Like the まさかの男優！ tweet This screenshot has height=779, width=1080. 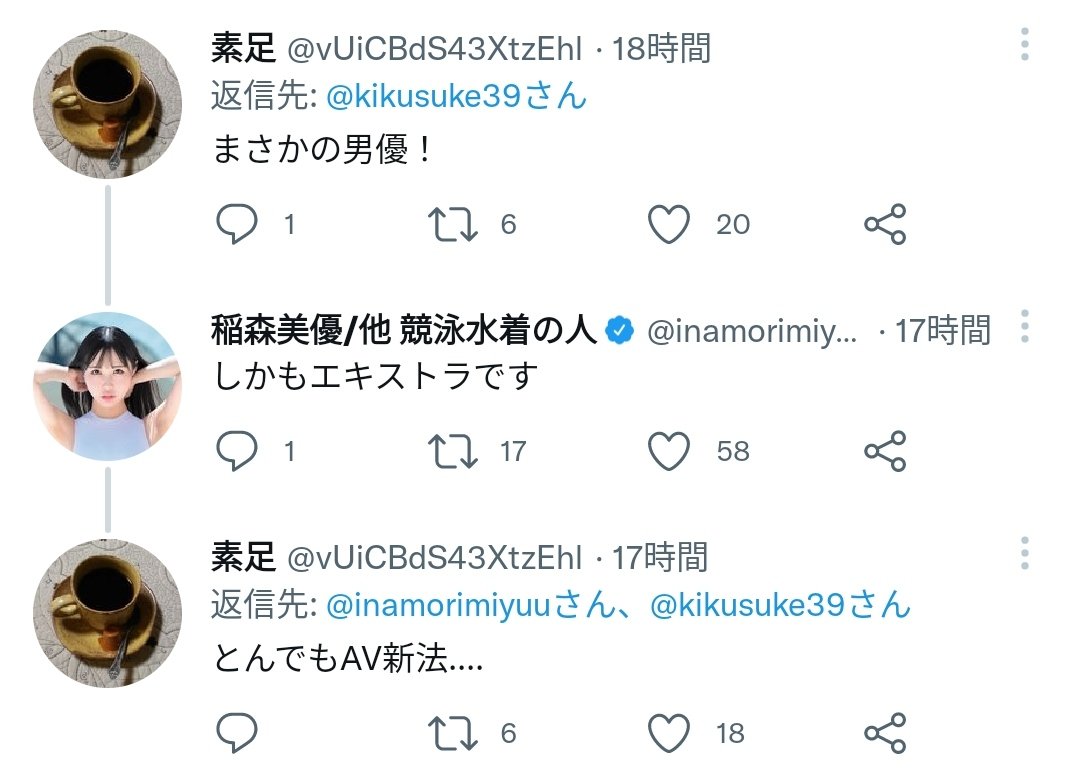(669, 224)
